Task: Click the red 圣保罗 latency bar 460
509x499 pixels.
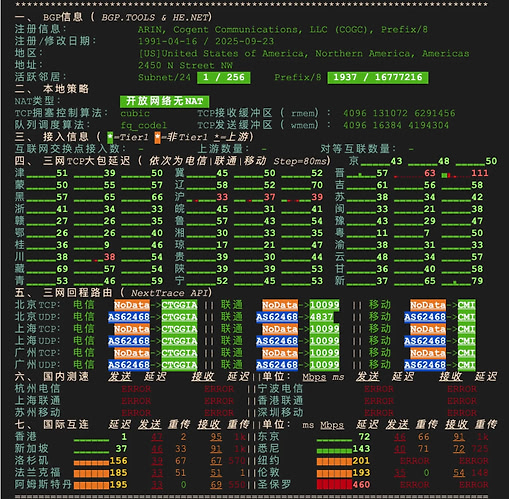Action: coord(334,485)
